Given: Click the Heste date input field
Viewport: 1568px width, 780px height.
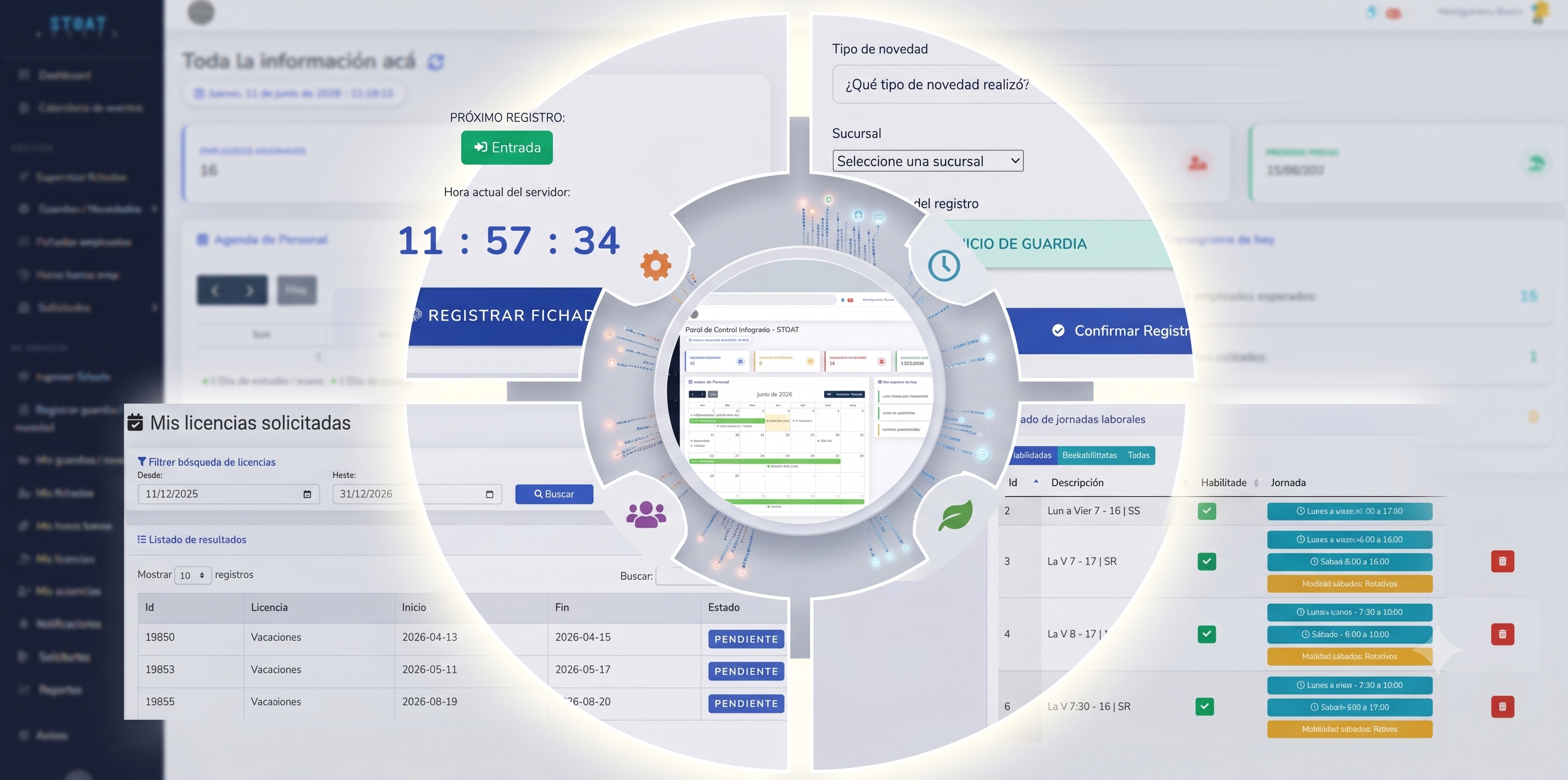Looking at the screenshot, I should 417,495.
